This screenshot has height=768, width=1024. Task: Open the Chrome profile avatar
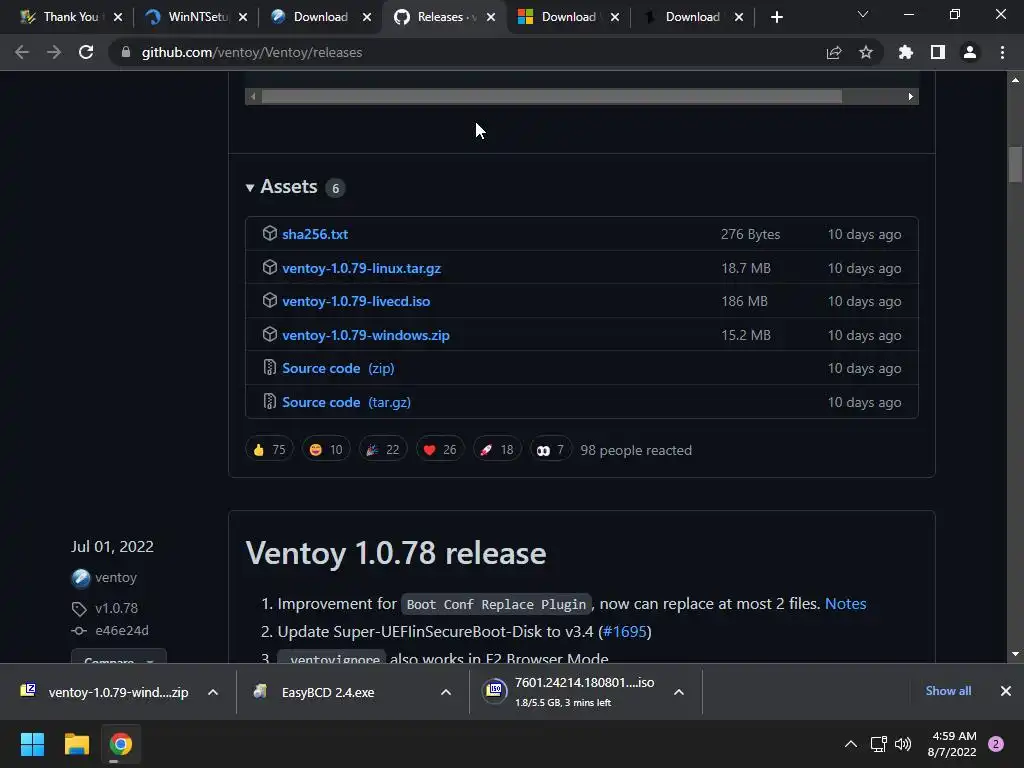(x=970, y=52)
